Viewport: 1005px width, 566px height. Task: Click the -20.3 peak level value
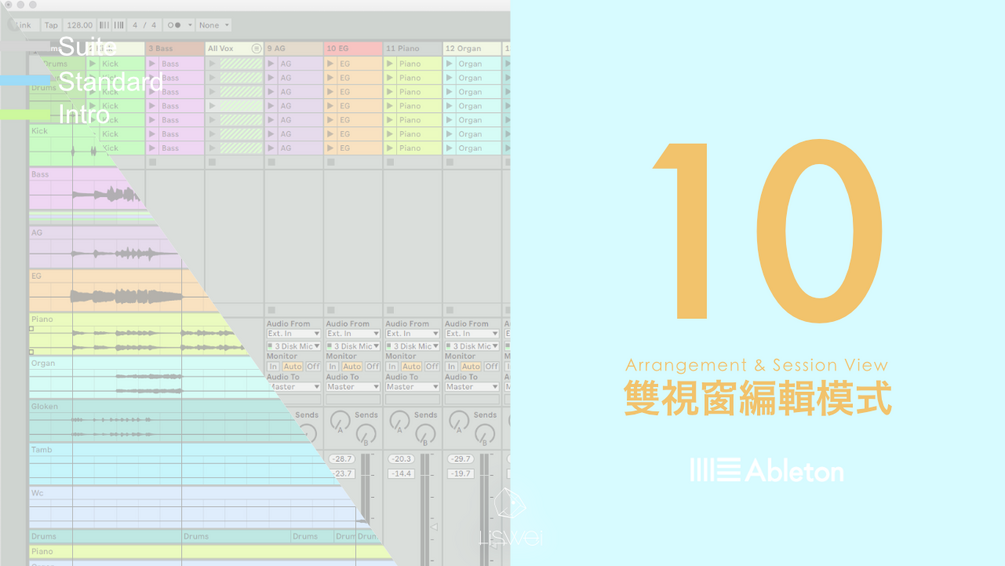pos(401,459)
